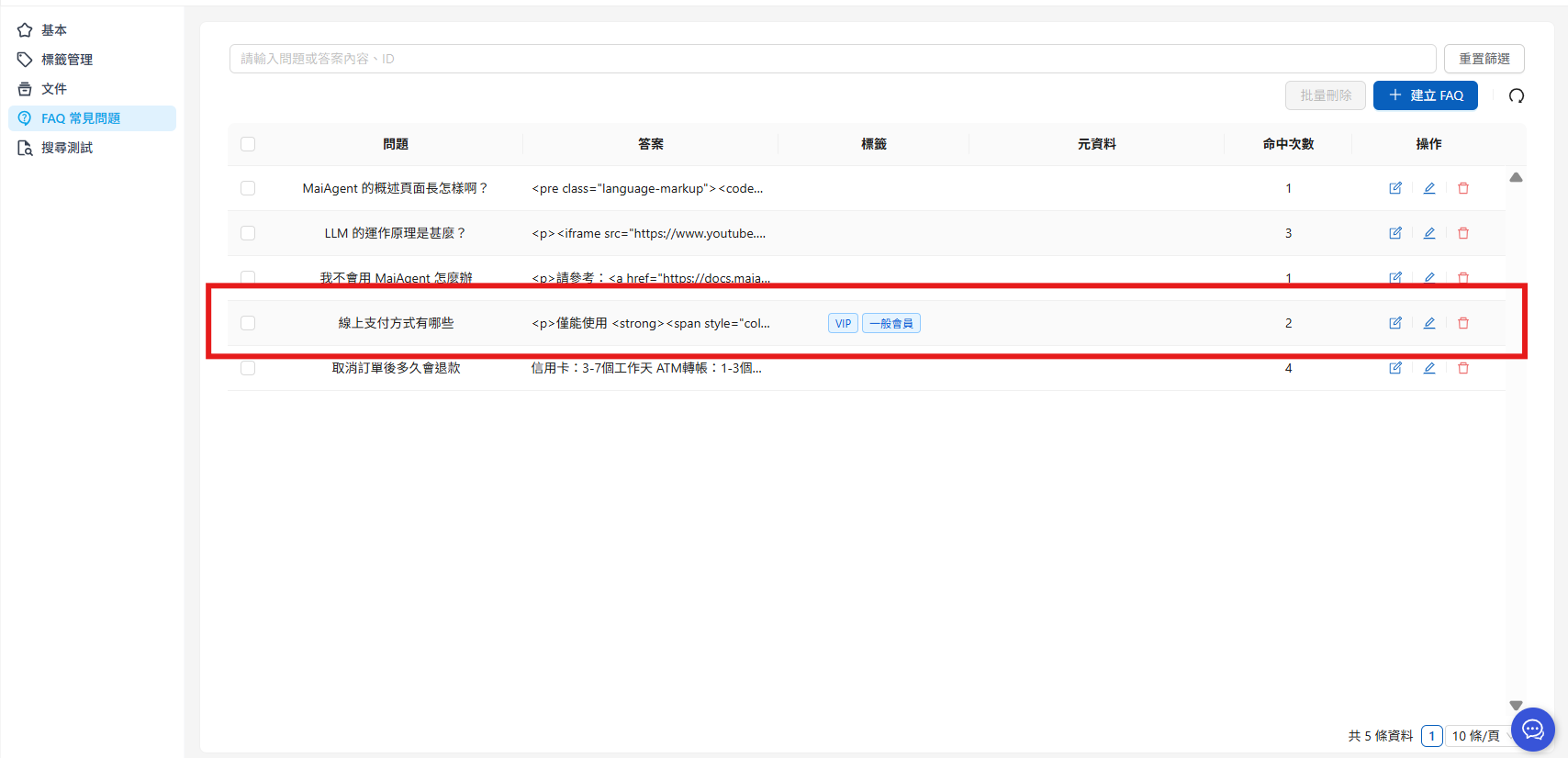This screenshot has width=1568, height=758.
Task: Open 搜尋測試 from the sidebar
Action: (x=67, y=148)
